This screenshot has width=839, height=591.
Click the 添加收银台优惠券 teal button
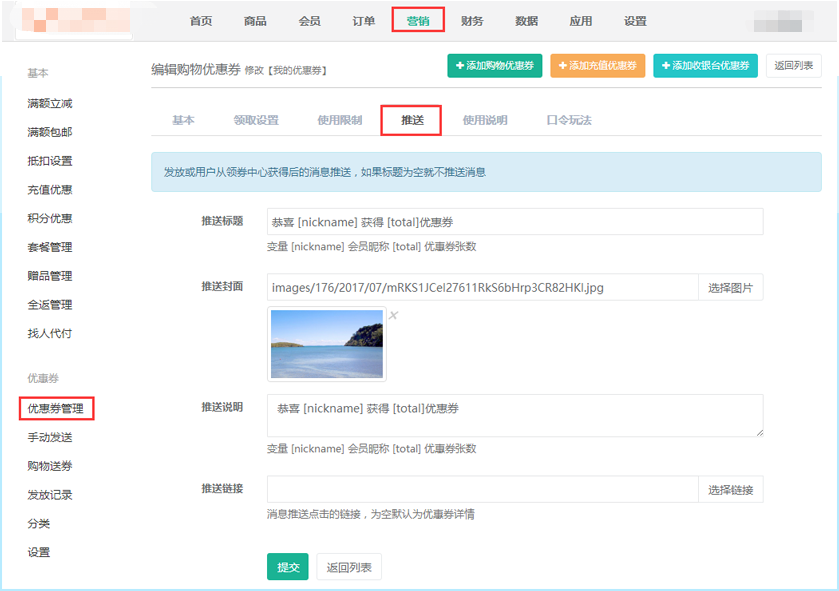(x=705, y=66)
